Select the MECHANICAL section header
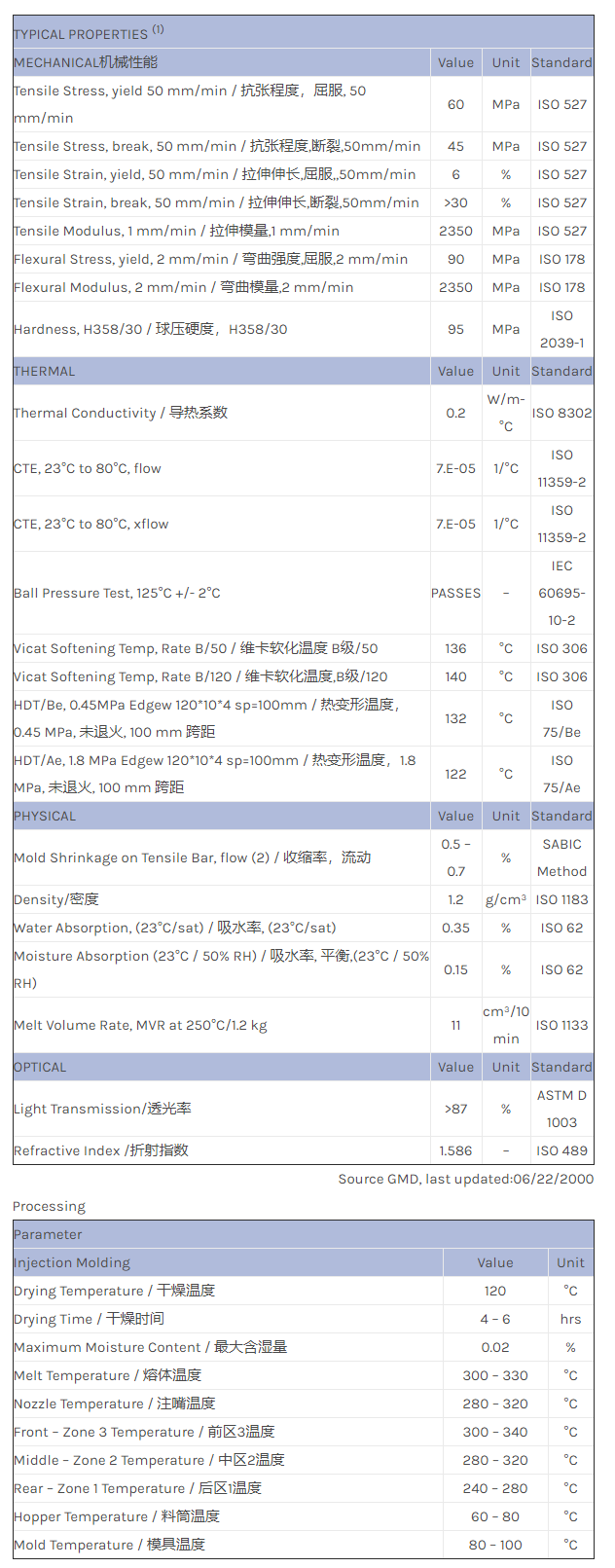The width and height of the screenshot is (615, 1568). click(86, 62)
